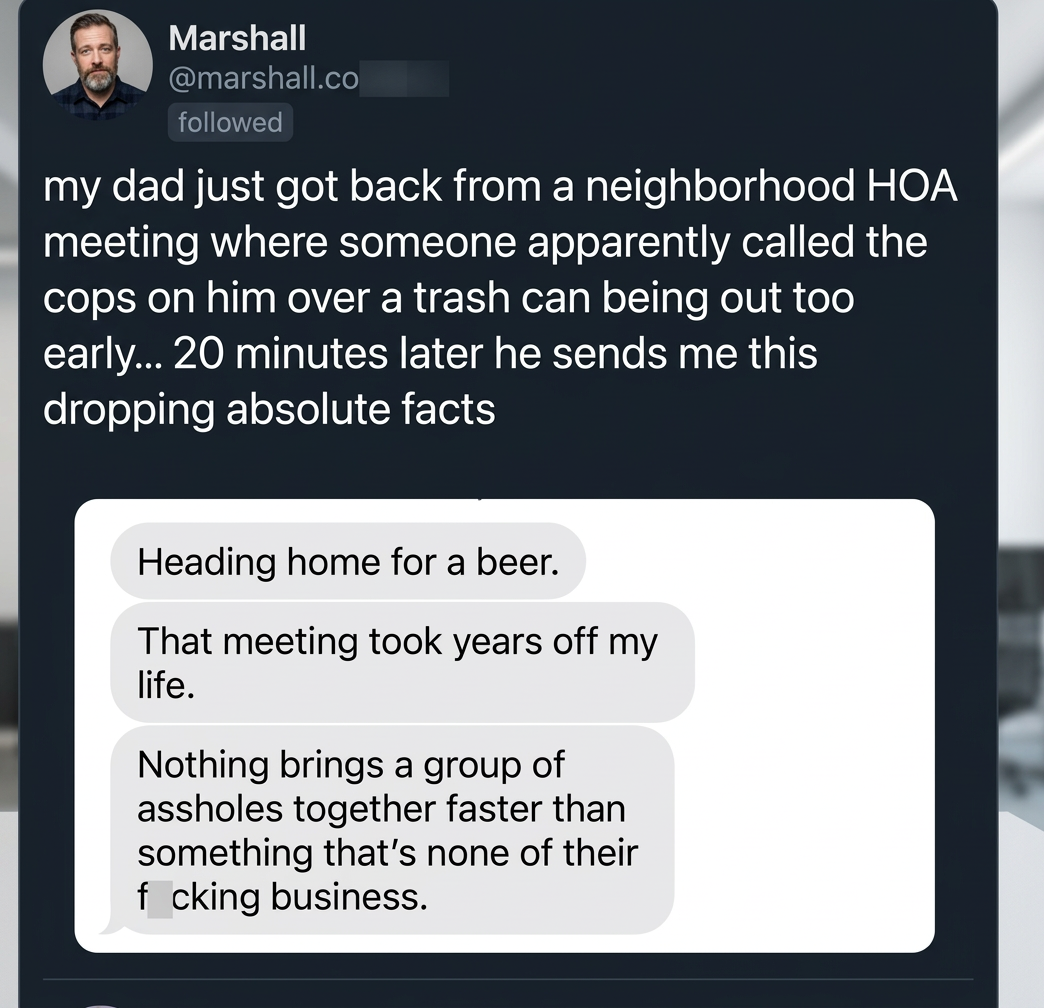
Task: Click the gray censor block in "f*cking"
Action: click(160, 896)
